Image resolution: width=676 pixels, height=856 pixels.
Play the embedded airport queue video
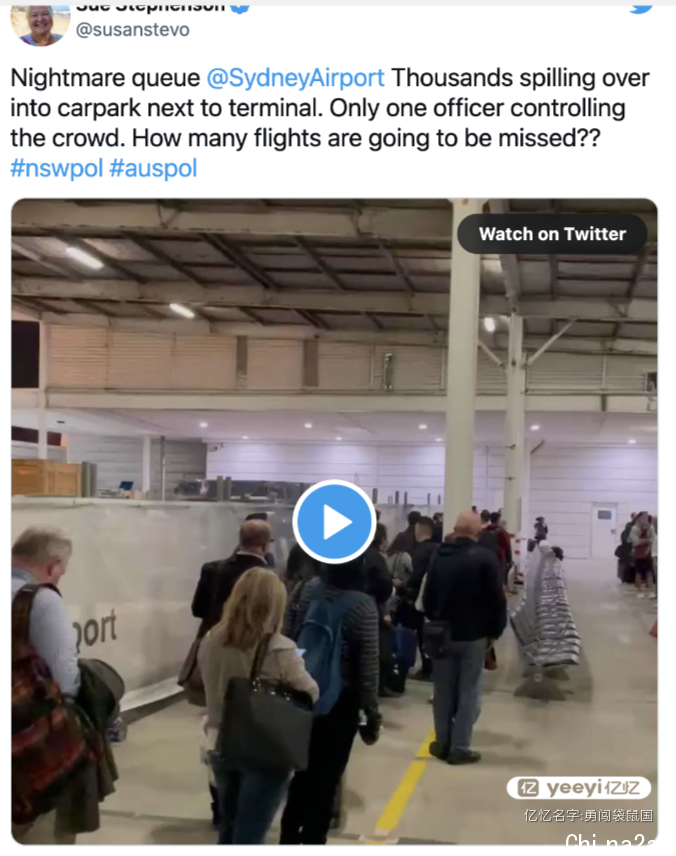[x=334, y=521]
